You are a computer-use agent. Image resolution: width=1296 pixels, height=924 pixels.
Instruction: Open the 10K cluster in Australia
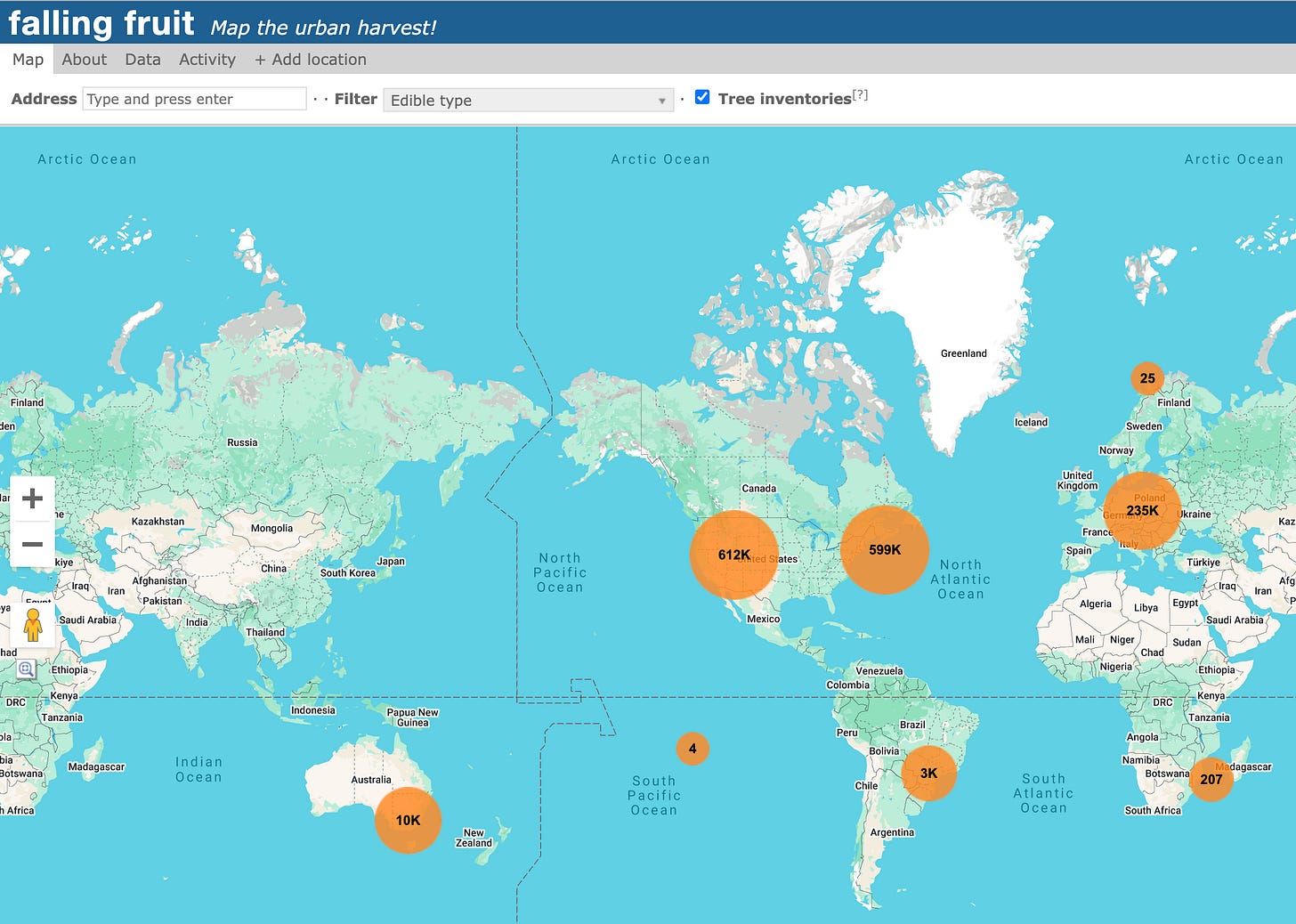tap(408, 821)
